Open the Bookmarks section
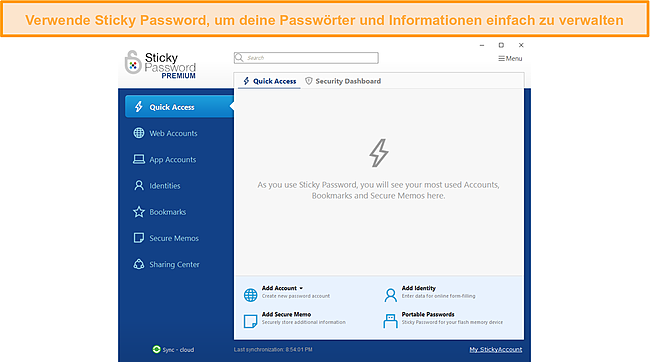Screen dimensions: 650x362 click(167, 212)
